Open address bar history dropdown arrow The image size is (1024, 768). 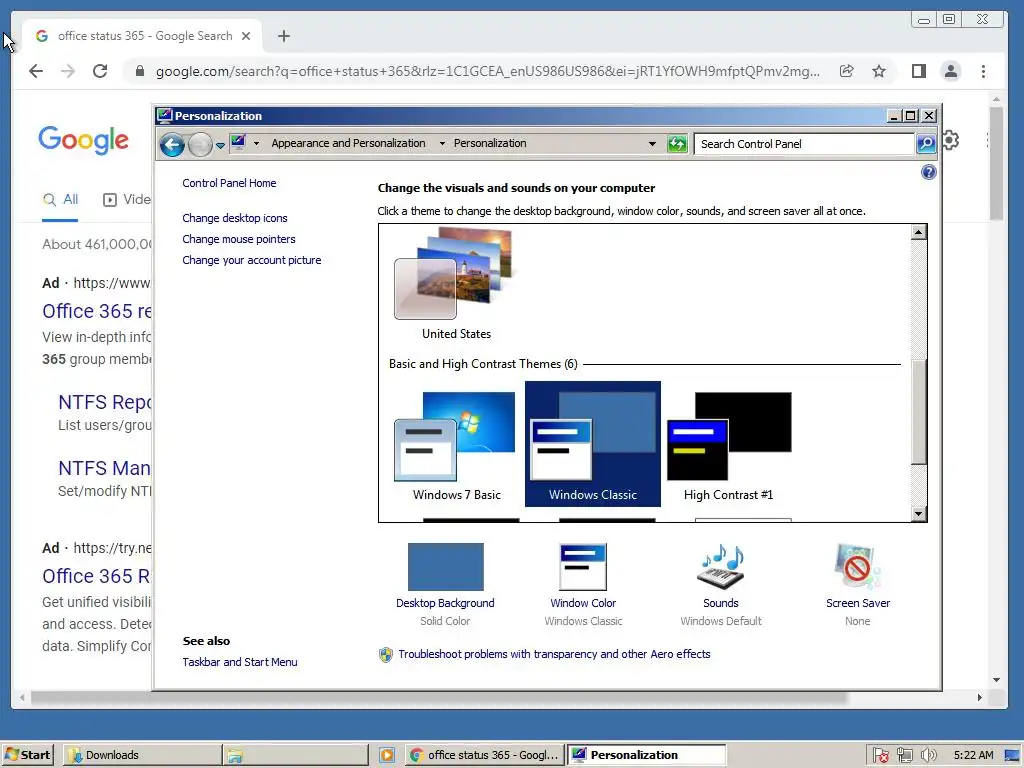pos(652,144)
